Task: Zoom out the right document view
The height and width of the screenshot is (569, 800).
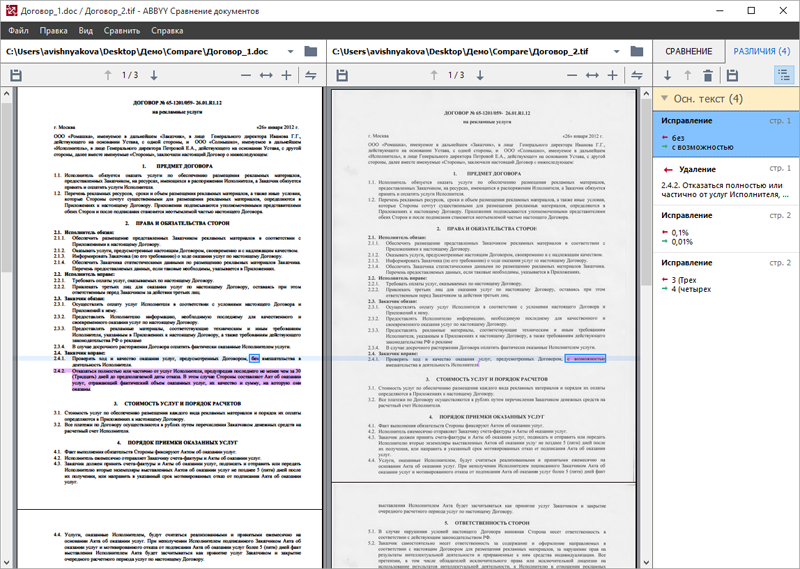Action: tap(572, 76)
